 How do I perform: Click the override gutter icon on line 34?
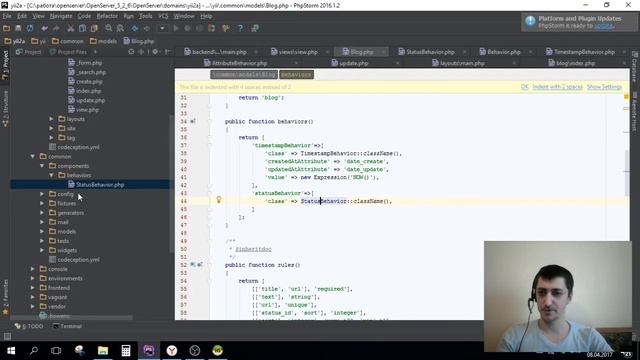193,121
